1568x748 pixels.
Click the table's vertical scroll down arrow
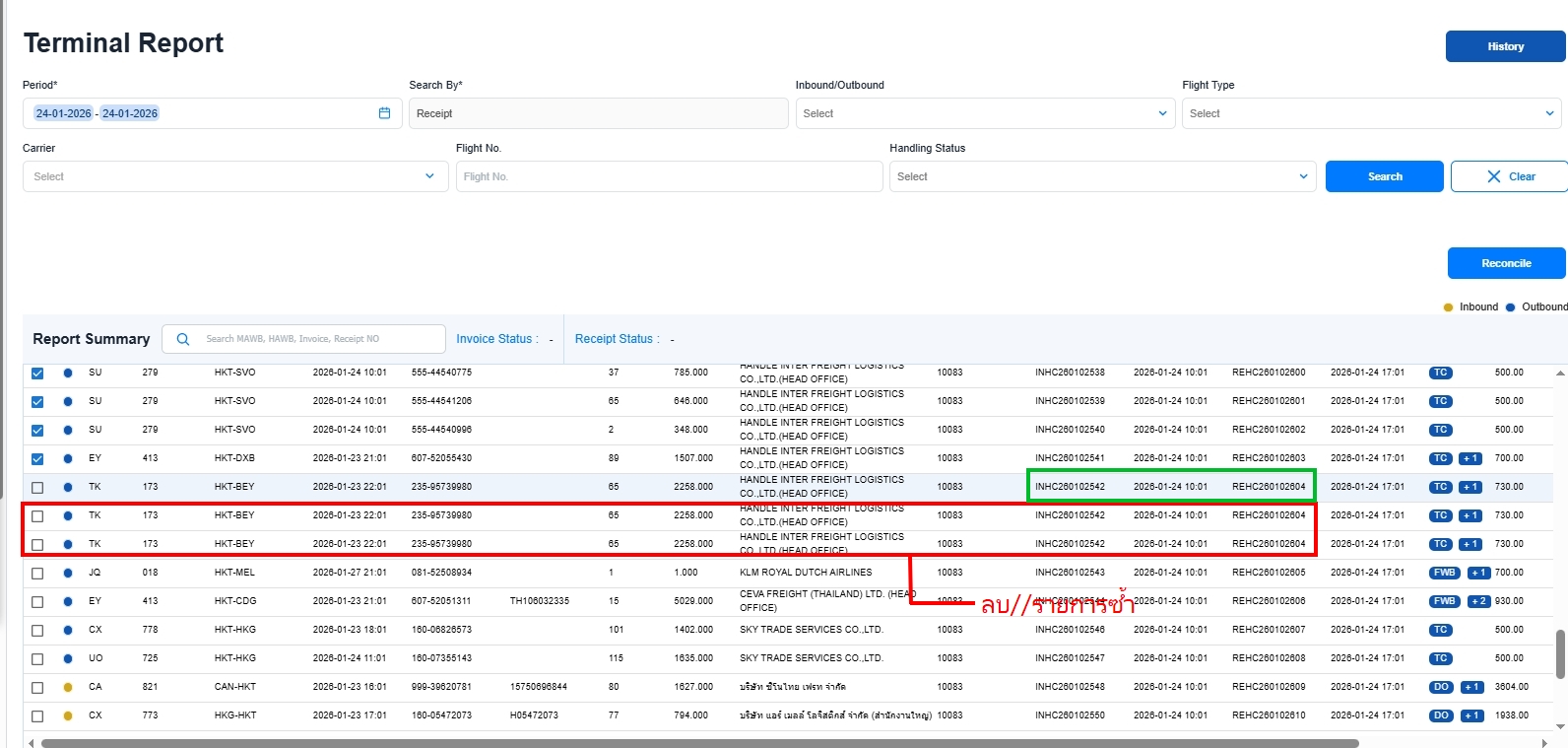[1560, 726]
